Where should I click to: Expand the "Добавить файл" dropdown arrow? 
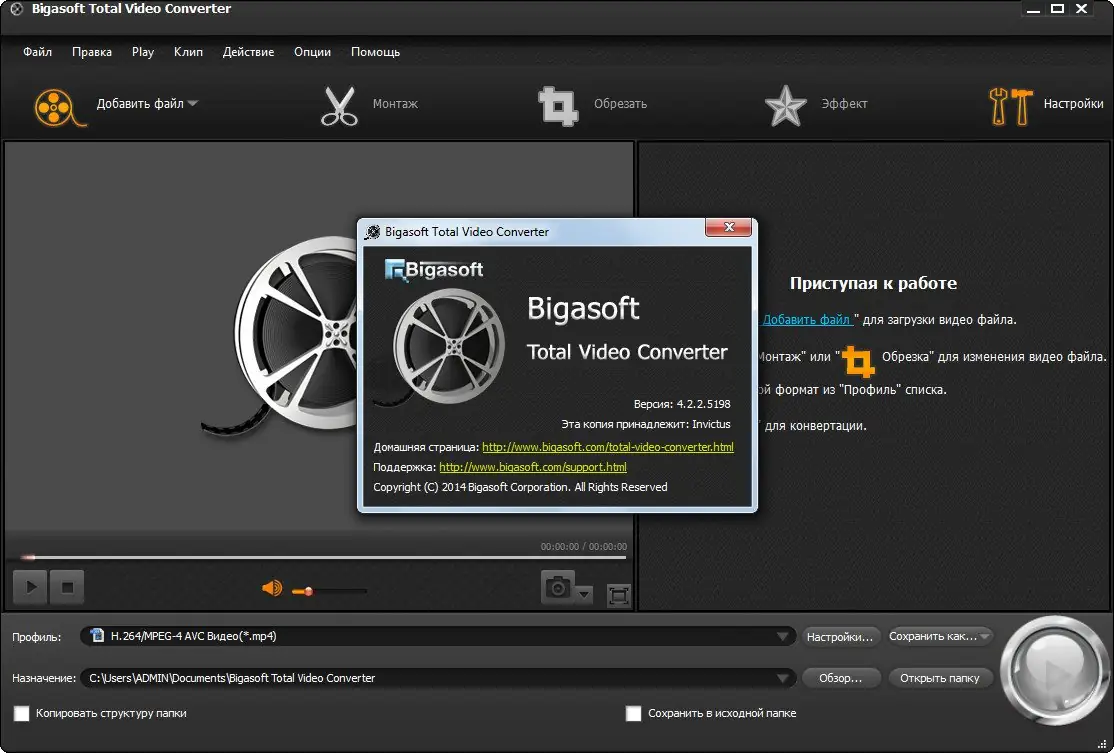[x=193, y=104]
